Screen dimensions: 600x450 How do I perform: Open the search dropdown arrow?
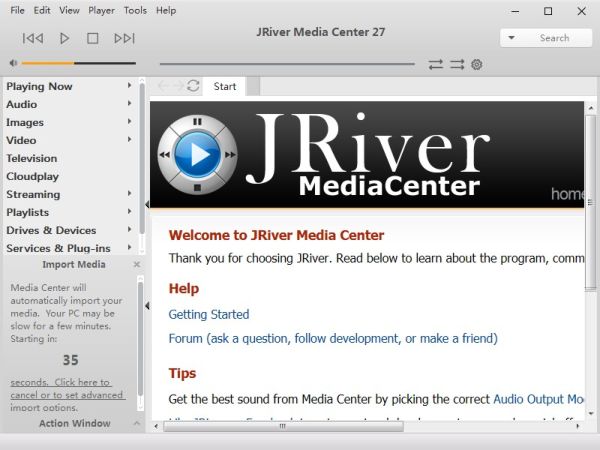(x=512, y=38)
